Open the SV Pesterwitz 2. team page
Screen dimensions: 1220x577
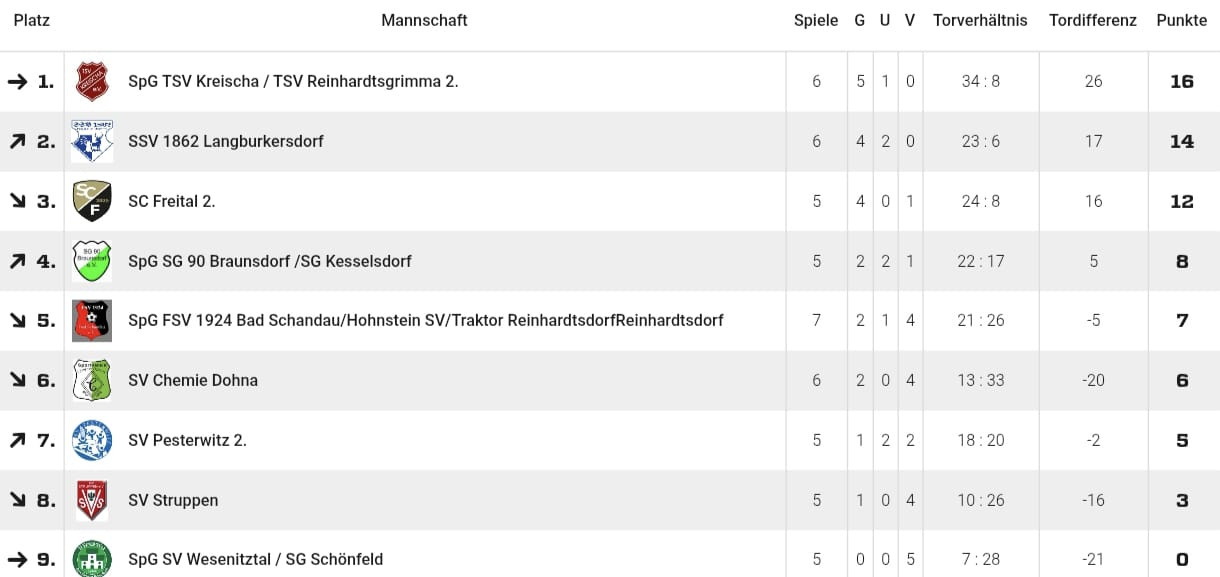tap(187, 440)
